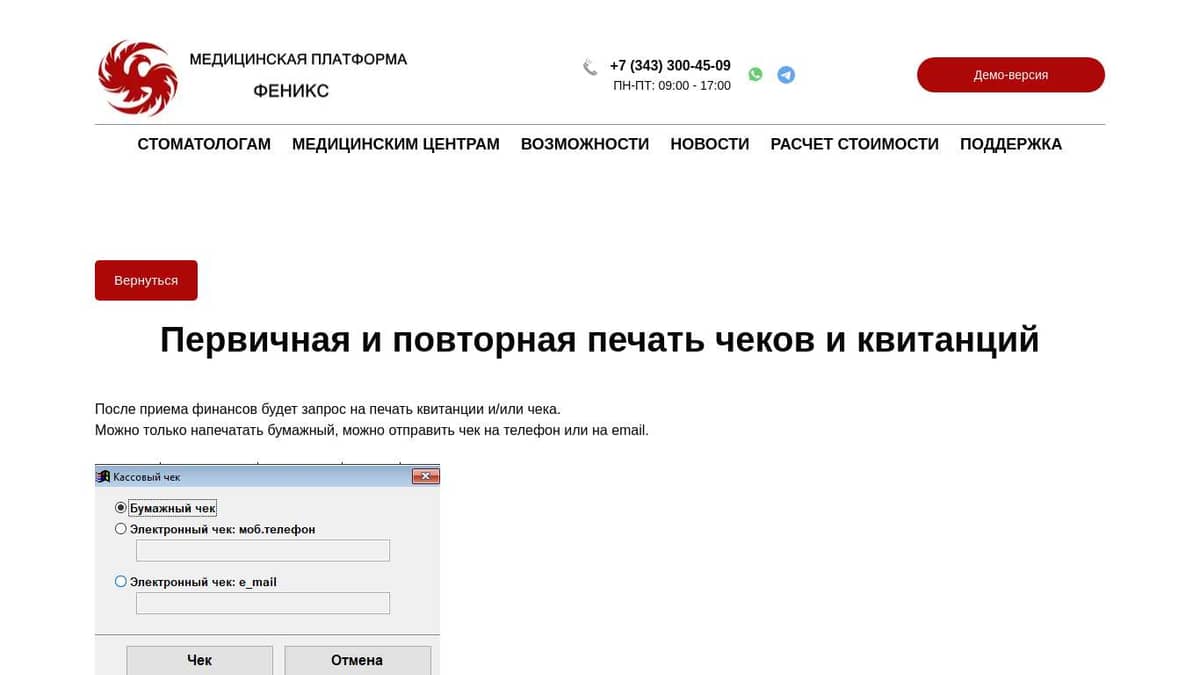
Task: Go to НОВОСТИ section
Action: point(710,144)
